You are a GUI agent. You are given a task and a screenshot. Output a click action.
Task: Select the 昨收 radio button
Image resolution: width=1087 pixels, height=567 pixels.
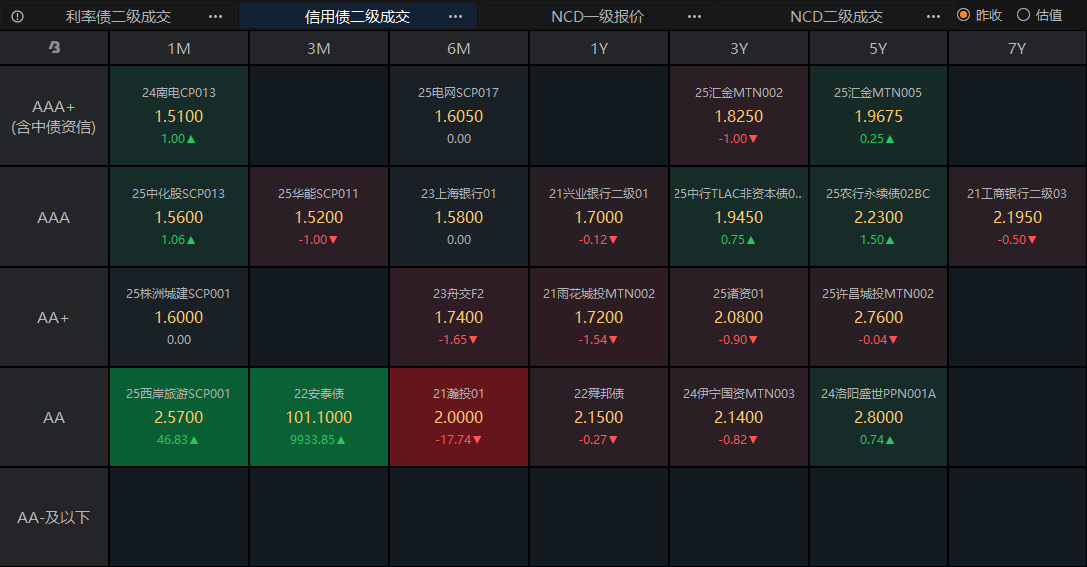coord(964,15)
